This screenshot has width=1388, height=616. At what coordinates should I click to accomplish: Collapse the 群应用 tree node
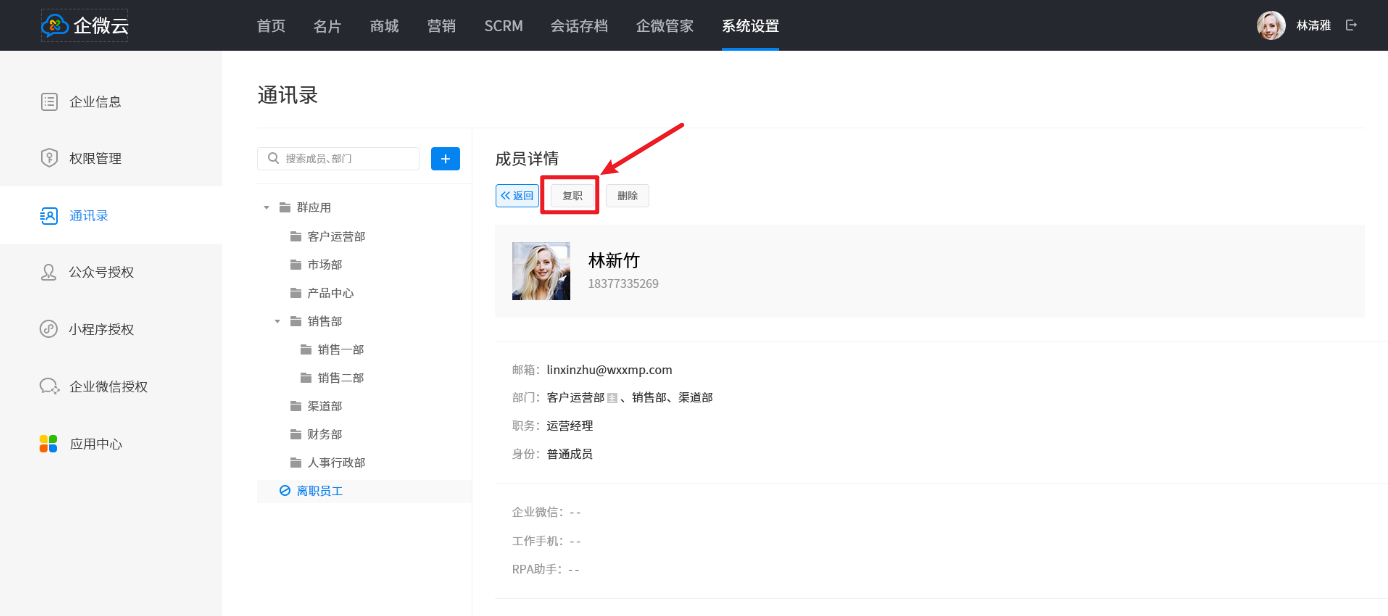267,208
